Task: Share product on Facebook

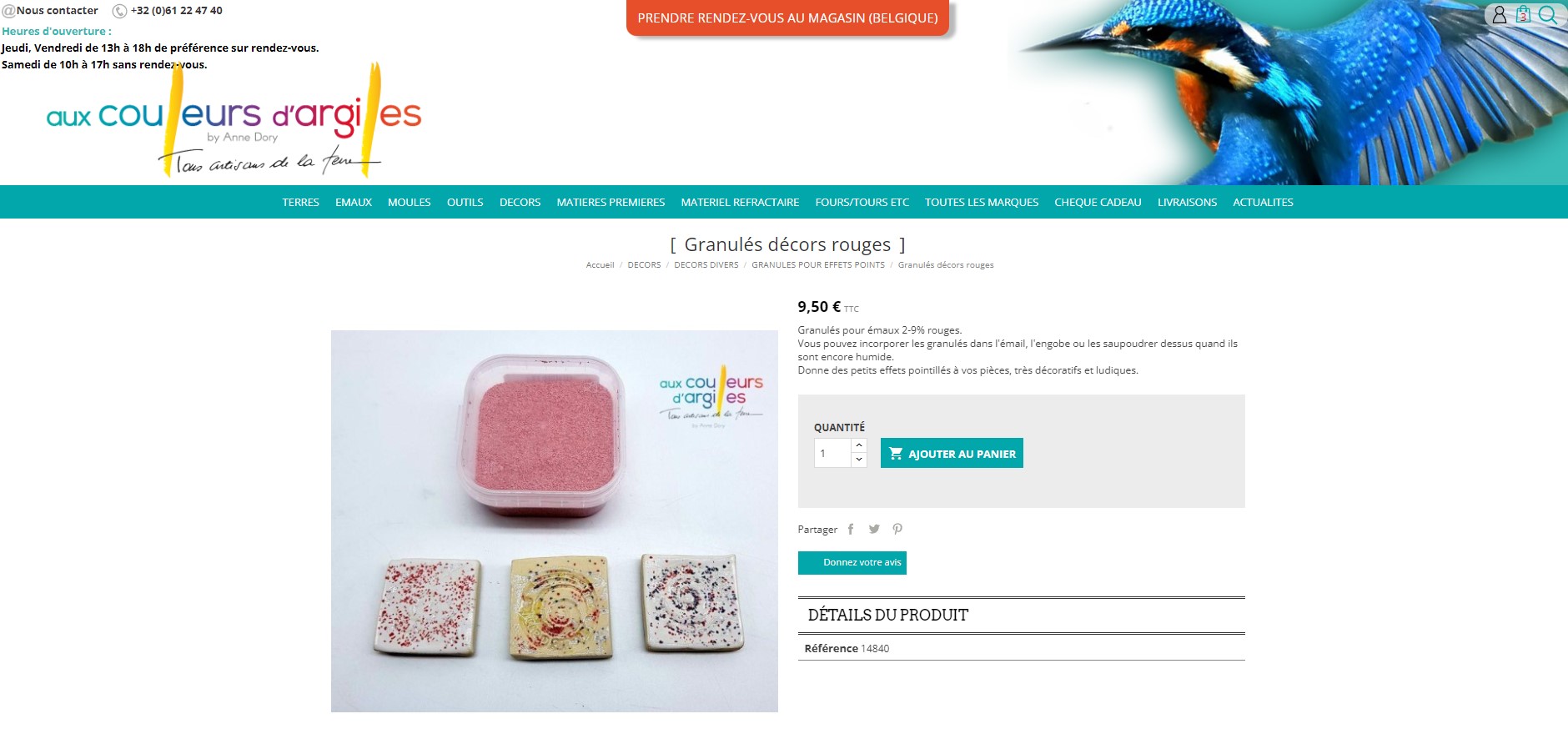Action: [851, 529]
